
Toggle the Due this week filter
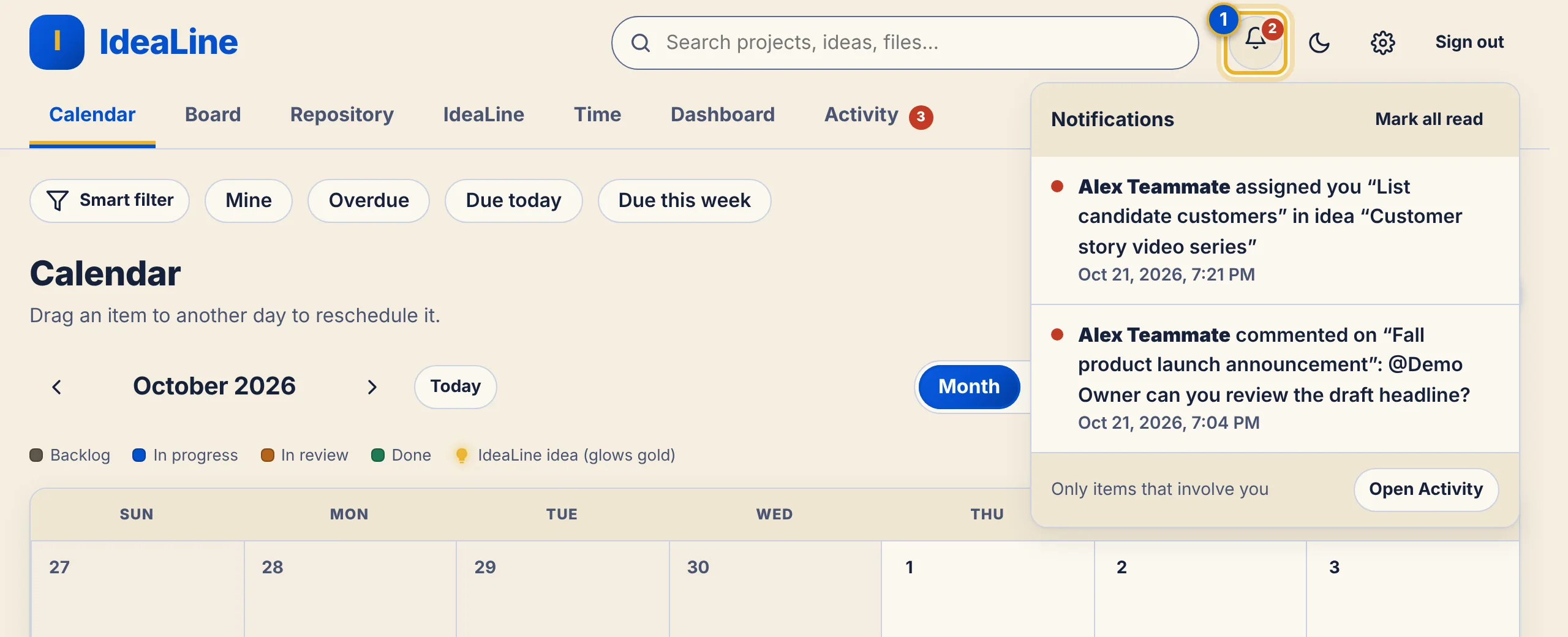pos(685,200)
